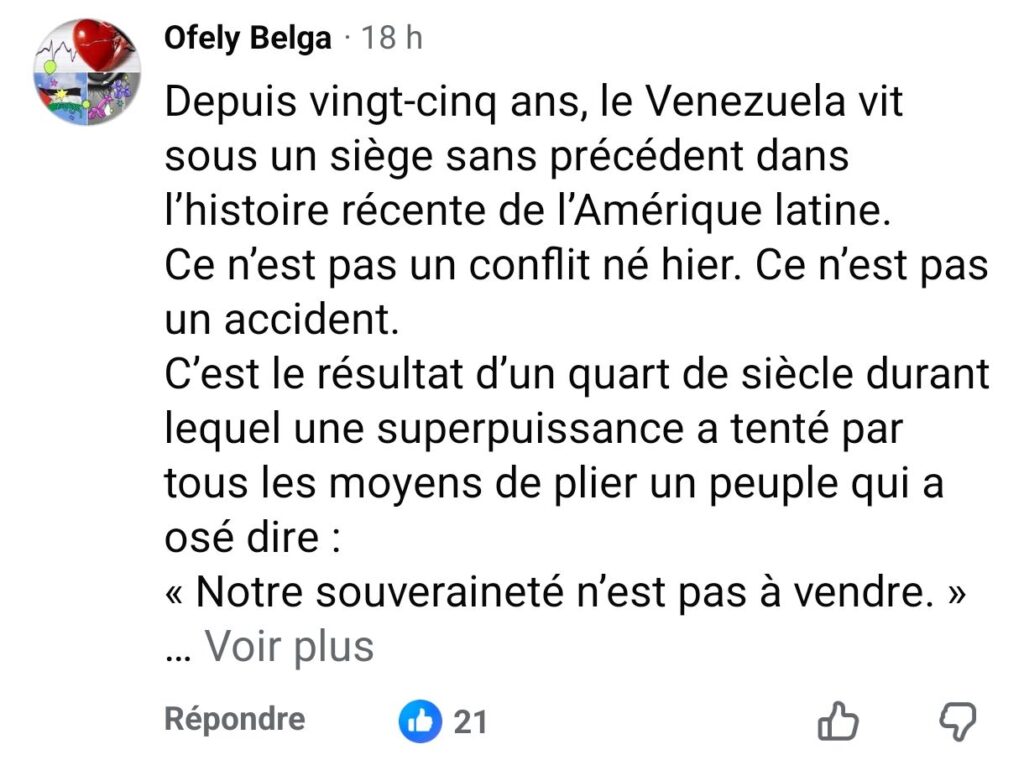Image resolution: width=1024 pixels, height=760 pixels.
Task: Click the blue like reaction badge
Action: point(420,721)
